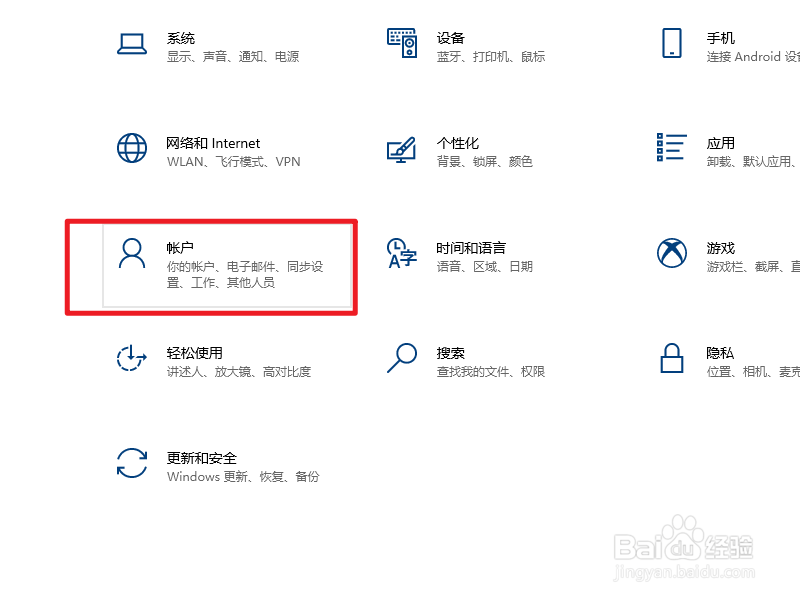
Task: Click the globe icon for 网络和 Internet
Action: coord(132,148)
